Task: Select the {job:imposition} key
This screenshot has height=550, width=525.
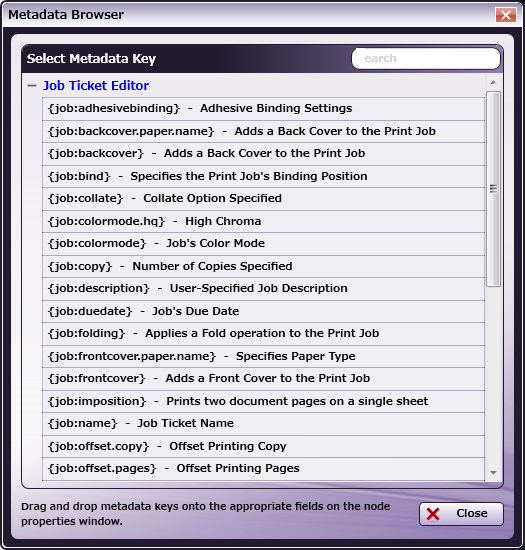Action: [x=263, y=401]
